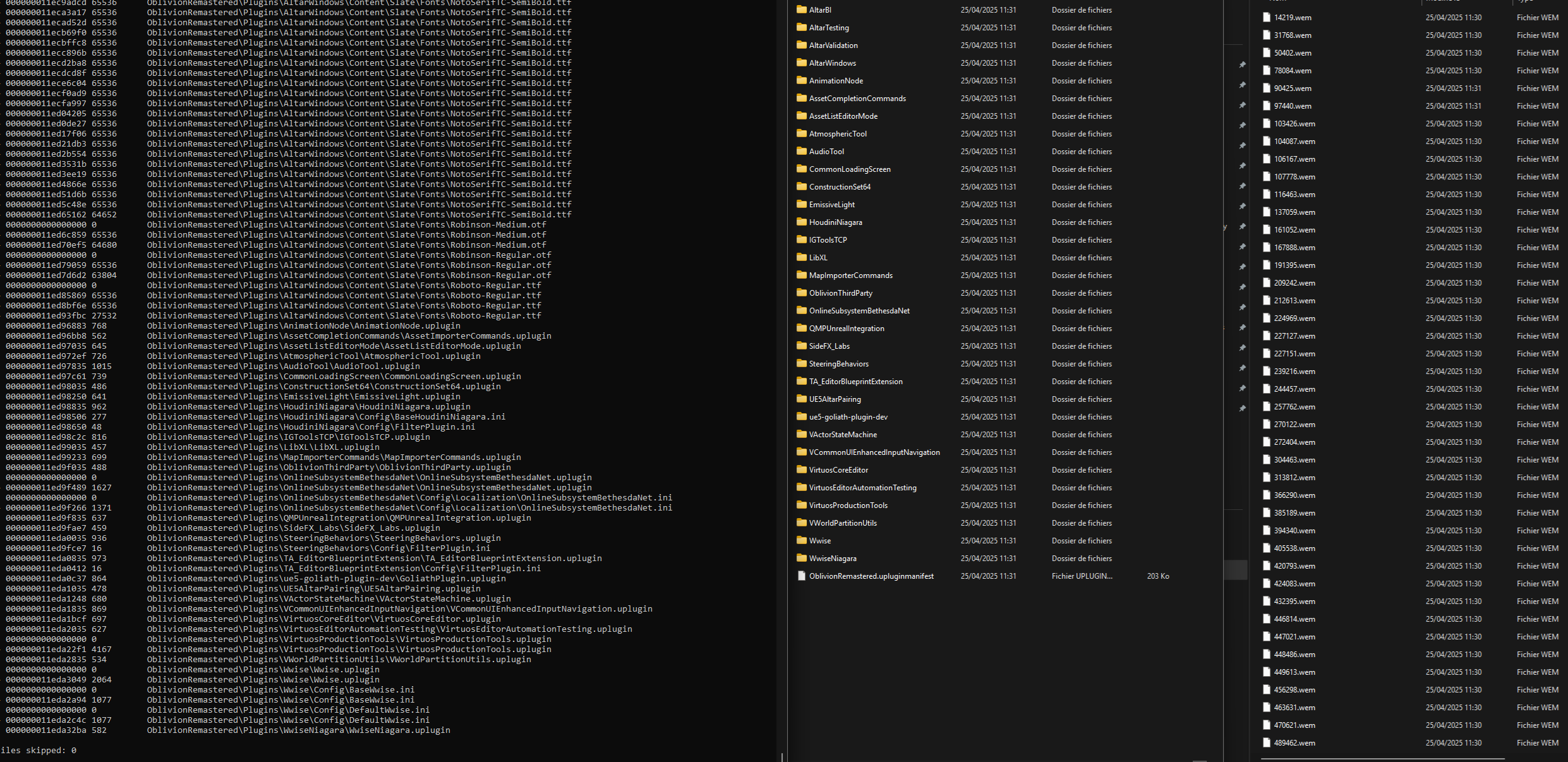The image size is (1568, 762).
Task: Click the MapImporterCommands folder name
Action: [x=851, y=275]
